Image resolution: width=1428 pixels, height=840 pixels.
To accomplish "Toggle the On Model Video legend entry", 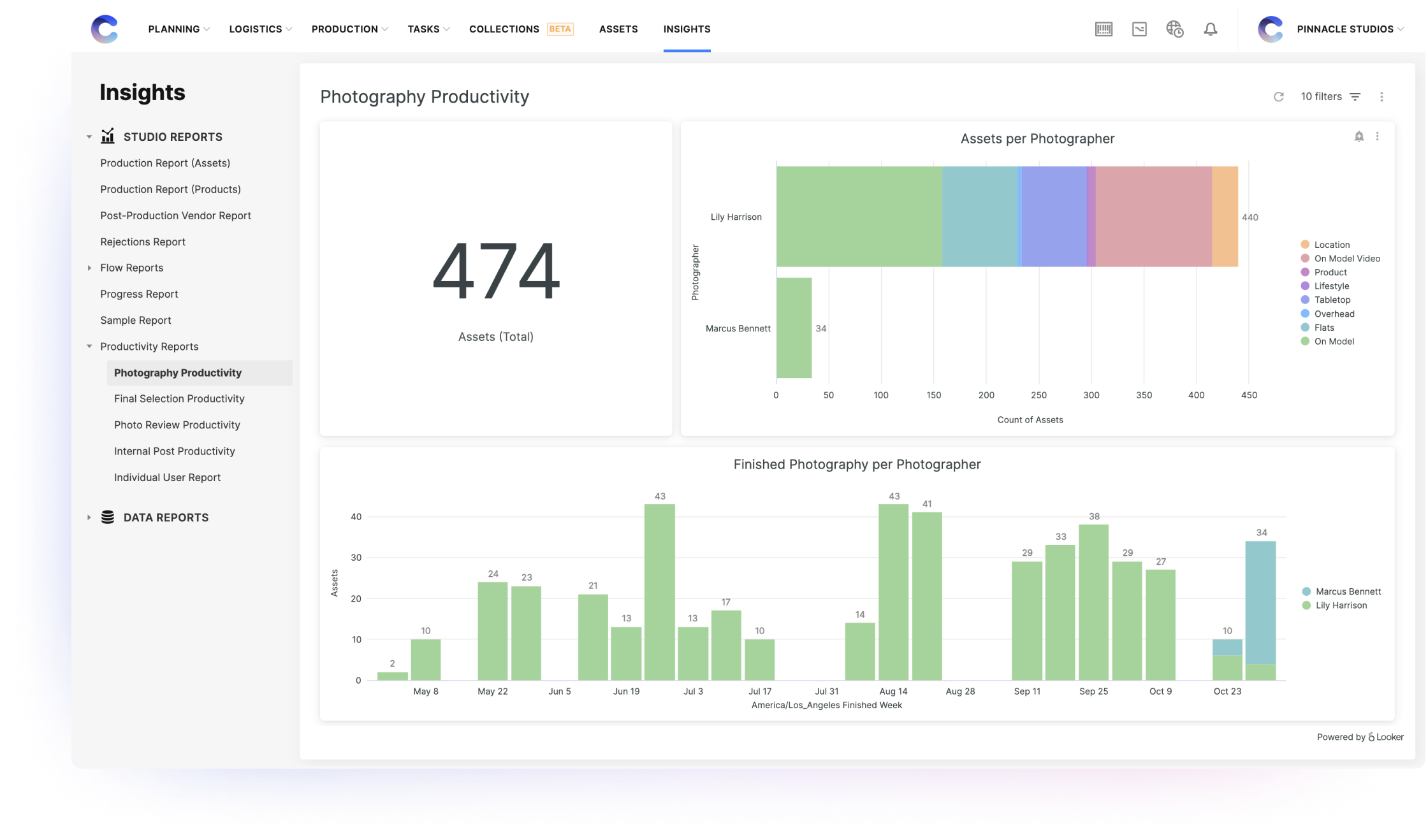I will (x=1346, y=258).
